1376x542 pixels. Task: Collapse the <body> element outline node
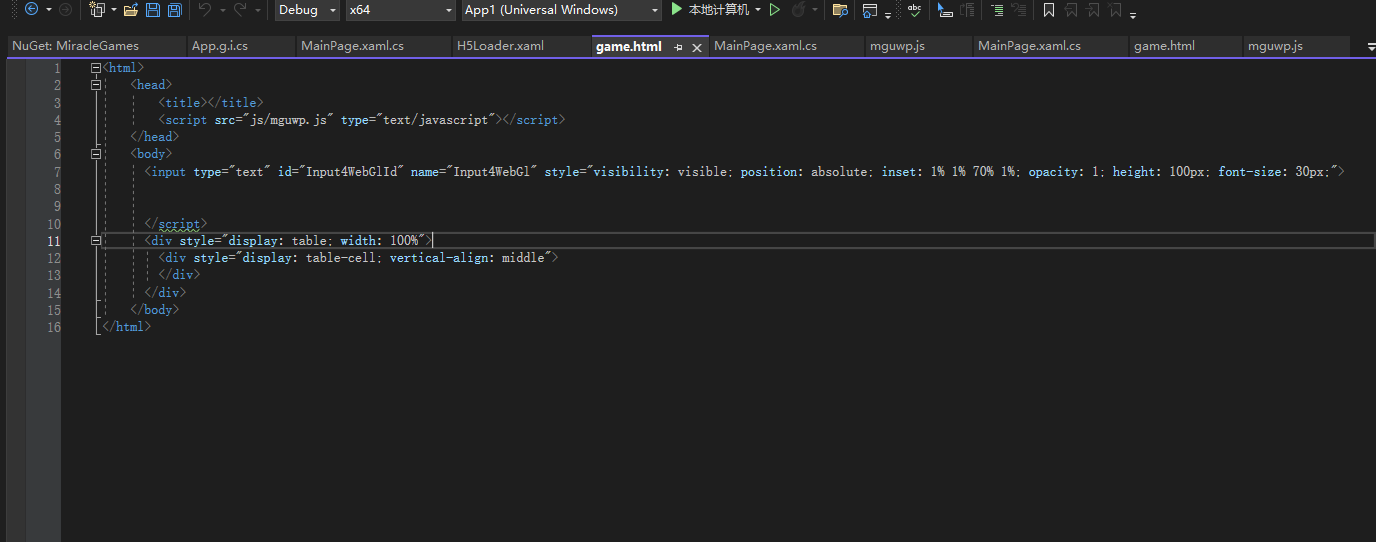click(96, 154)
